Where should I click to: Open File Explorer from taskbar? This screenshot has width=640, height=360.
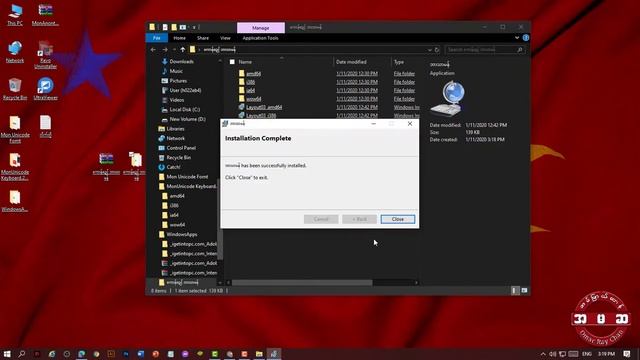(259, 354)
